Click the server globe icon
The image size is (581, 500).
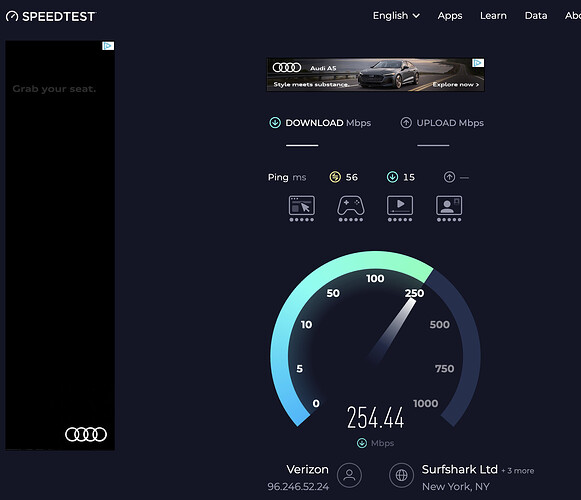(x=402, y=475)
